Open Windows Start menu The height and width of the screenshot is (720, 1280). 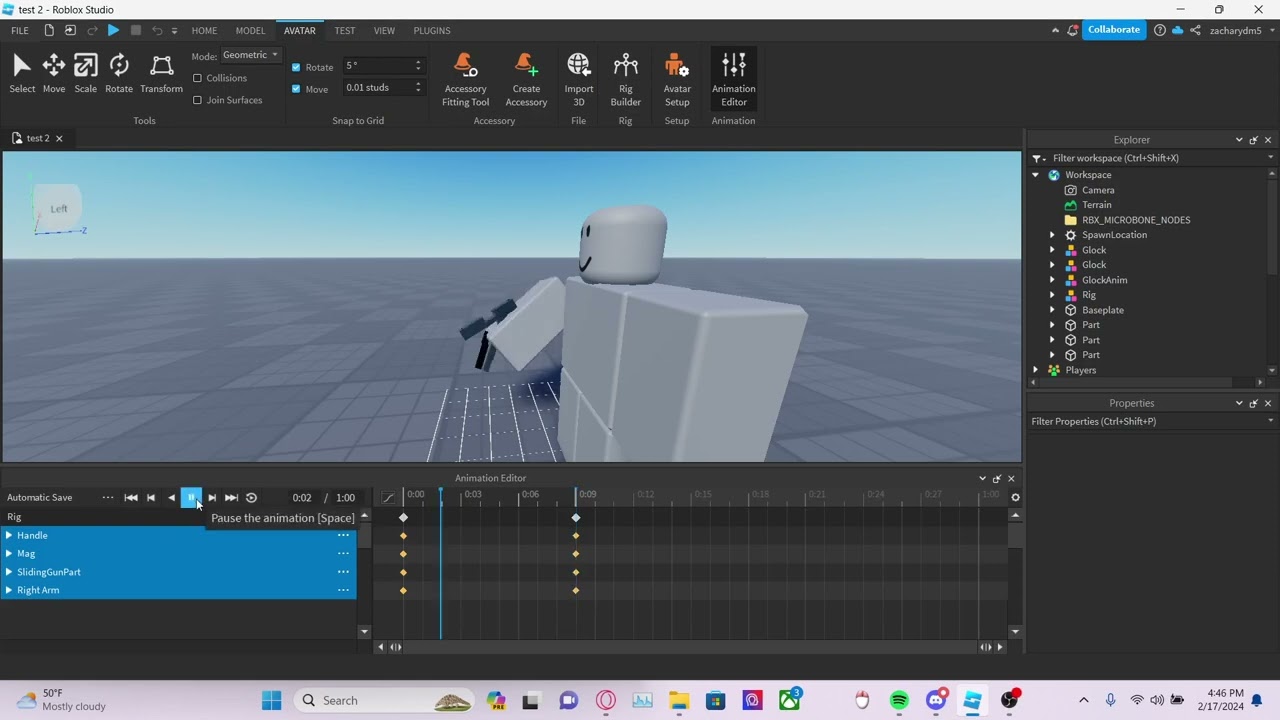coord(271,701)
